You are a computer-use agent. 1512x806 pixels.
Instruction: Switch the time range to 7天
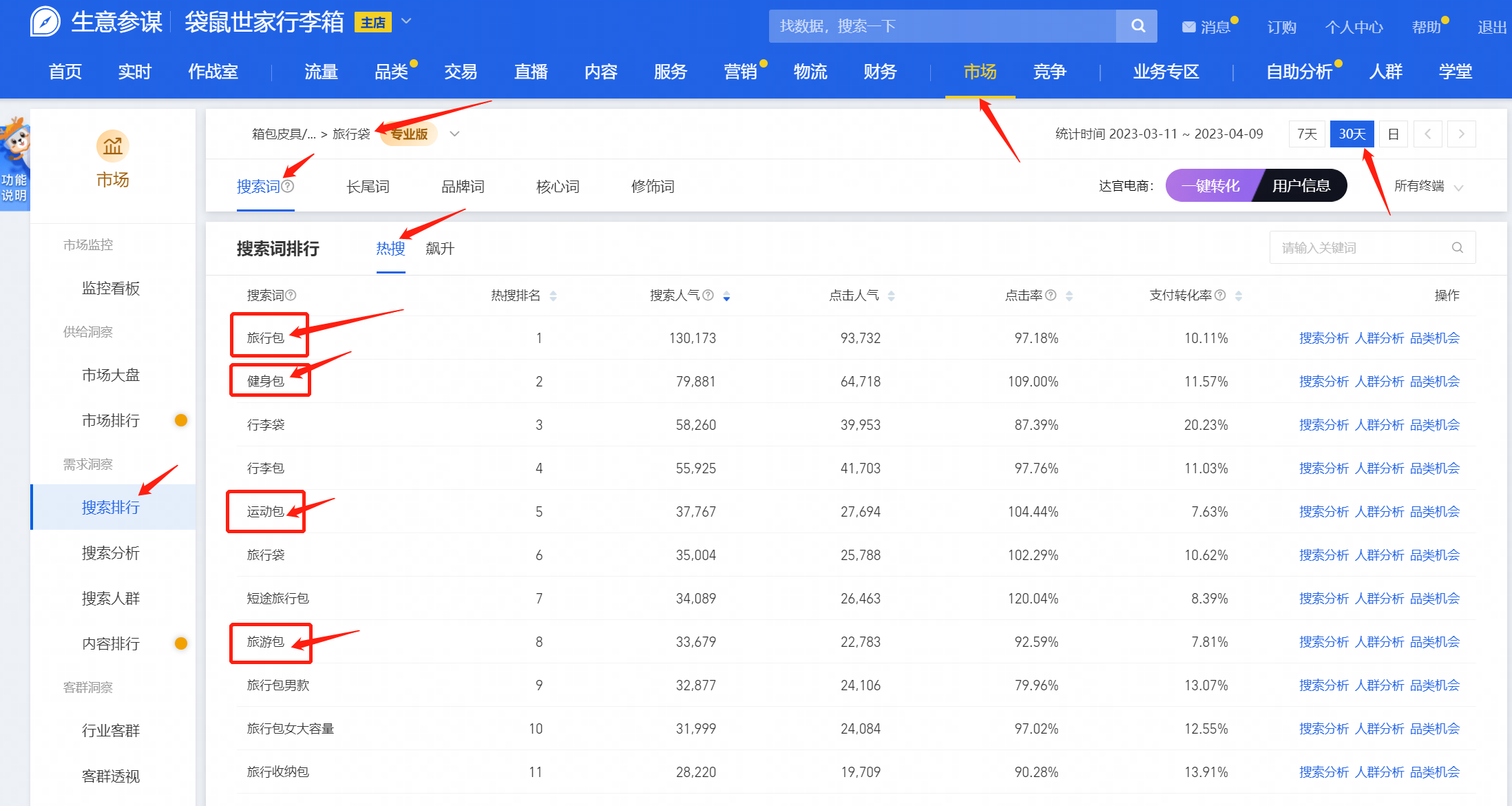coord(1306,134)
